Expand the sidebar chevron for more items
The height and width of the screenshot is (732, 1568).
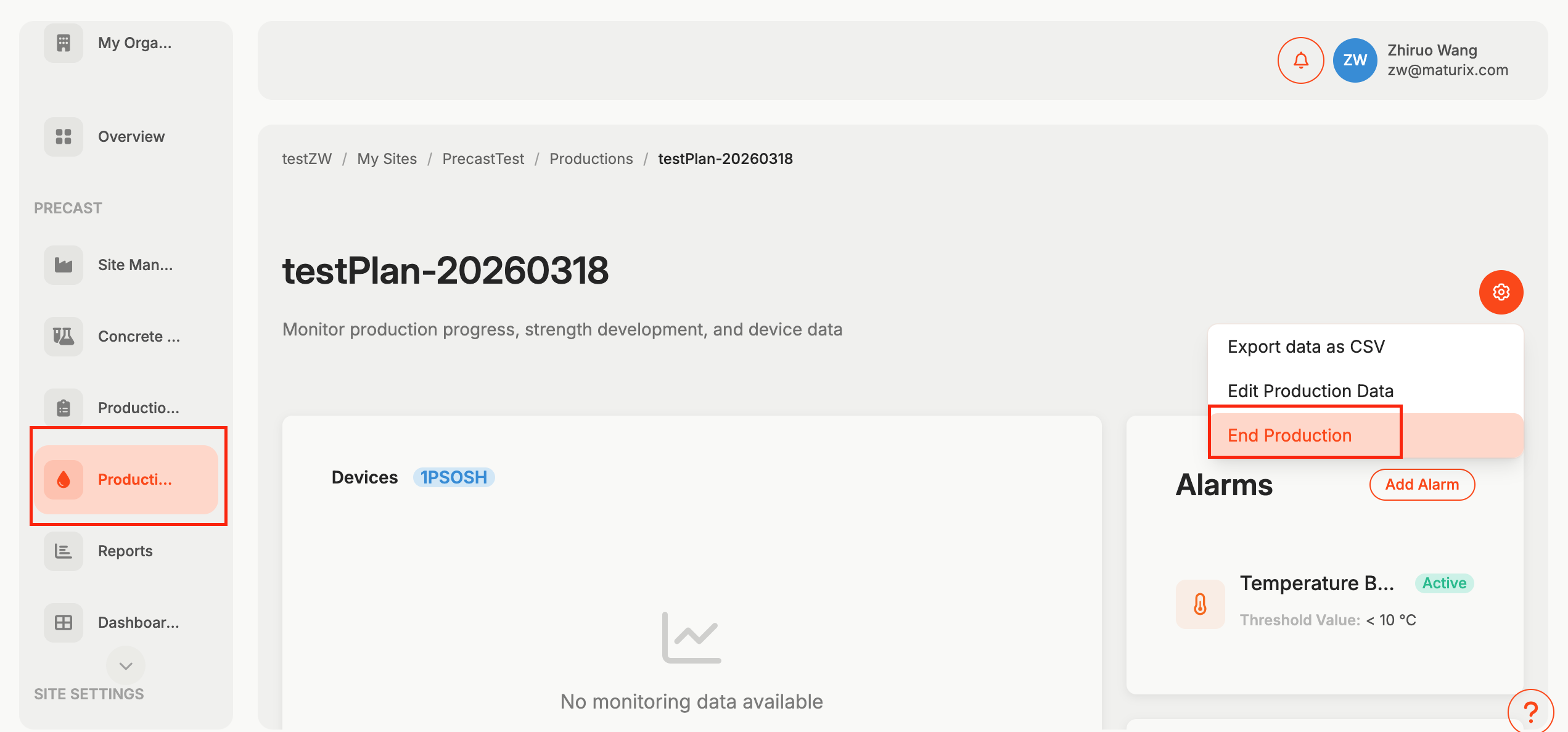point(125,666)
